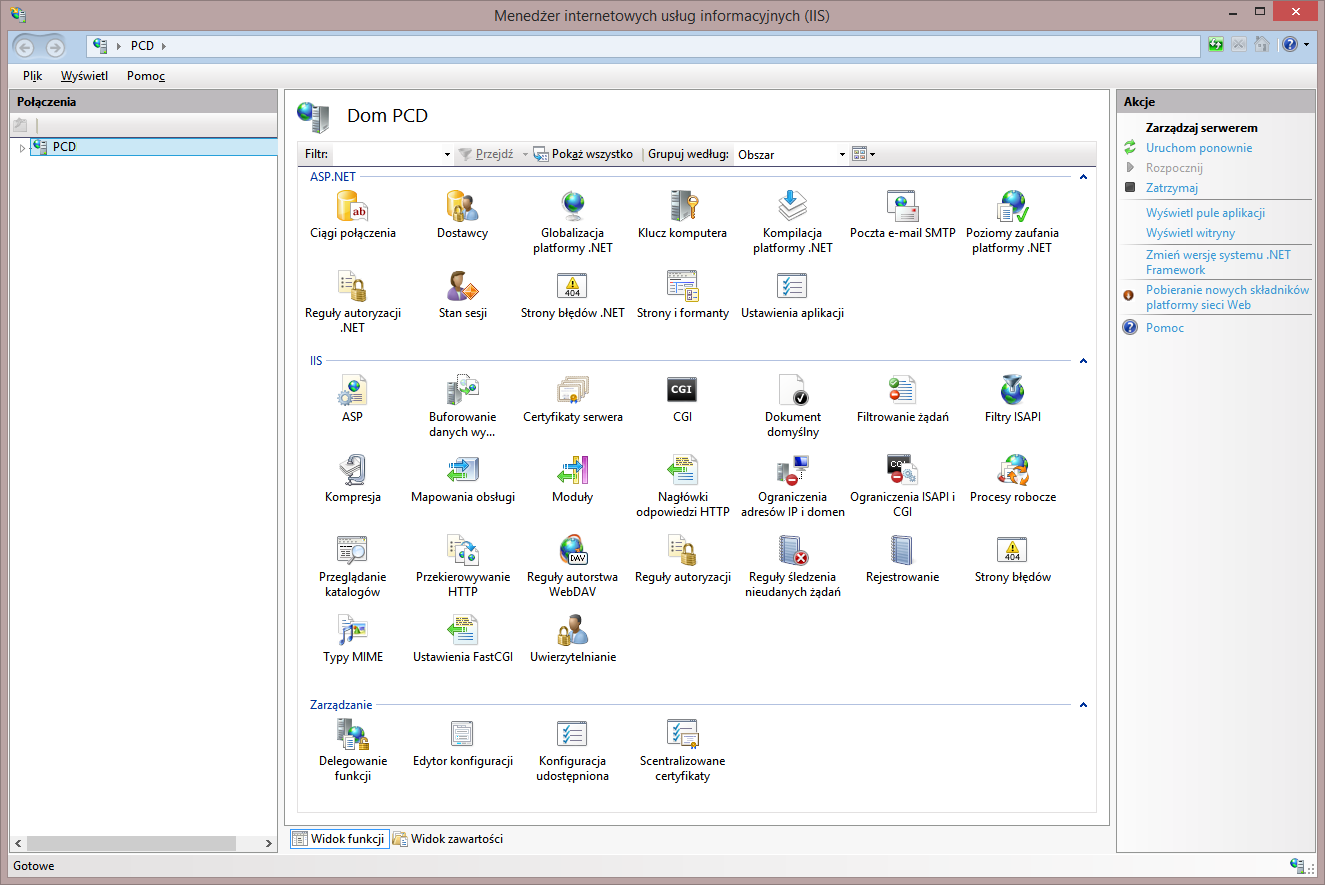Open the Filtr dropdown arrow
The image size is (1325, 885).
pos(447,155)
